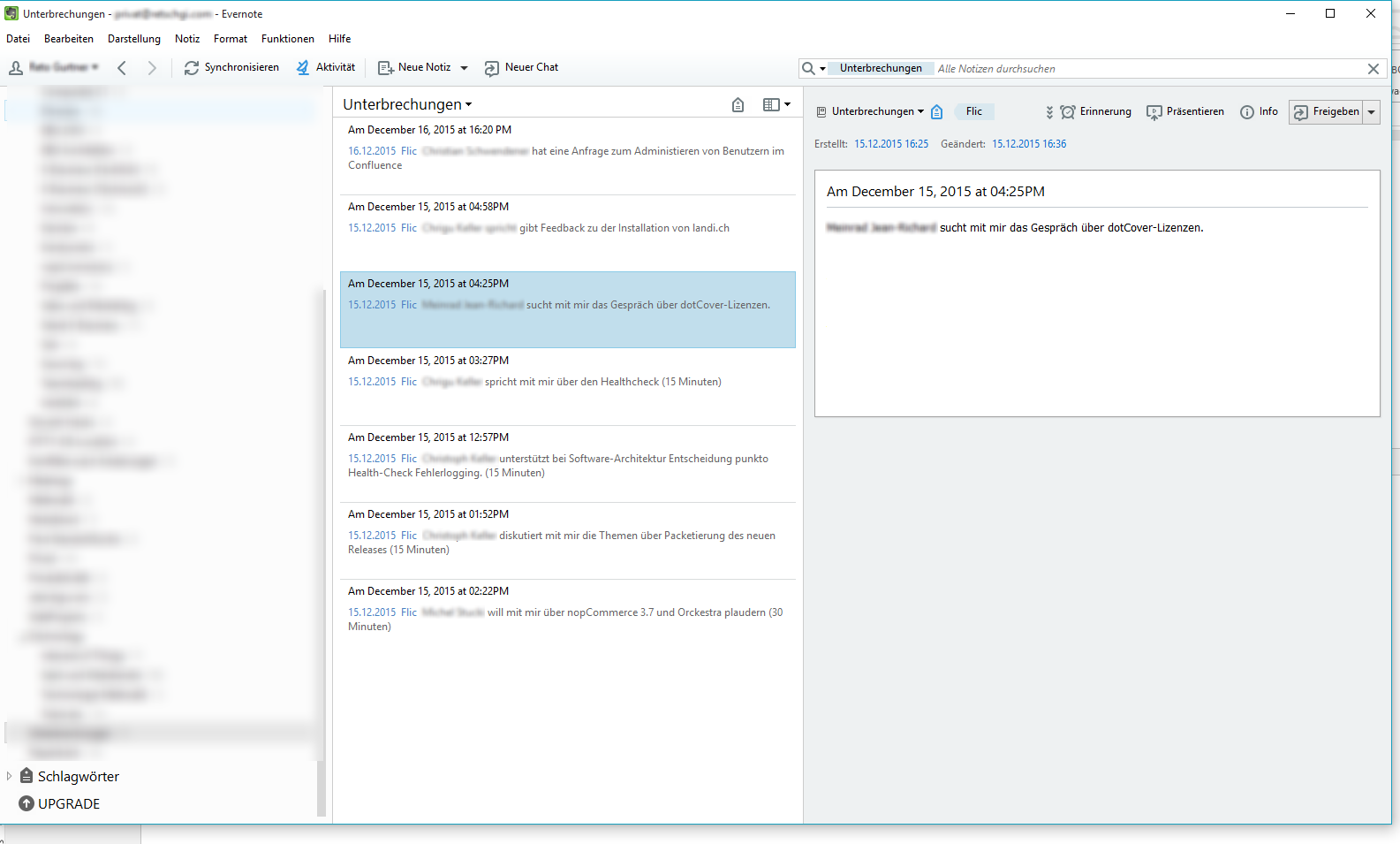Clear the search with the X button
Image resolution: width=1400 pixels, height=844 pixels.
pyautogui.click(x=1374, y=69)
